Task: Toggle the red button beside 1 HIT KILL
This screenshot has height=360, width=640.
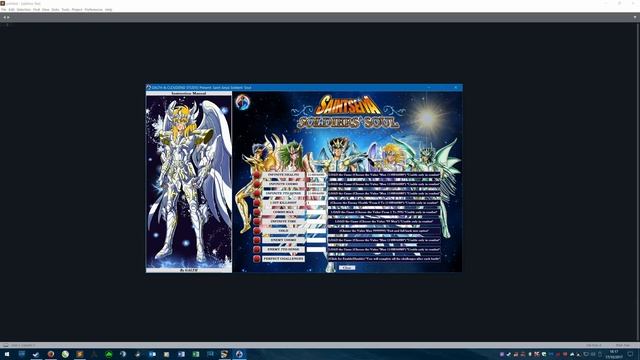Action: pyautogui.click(x=257, y=203)
